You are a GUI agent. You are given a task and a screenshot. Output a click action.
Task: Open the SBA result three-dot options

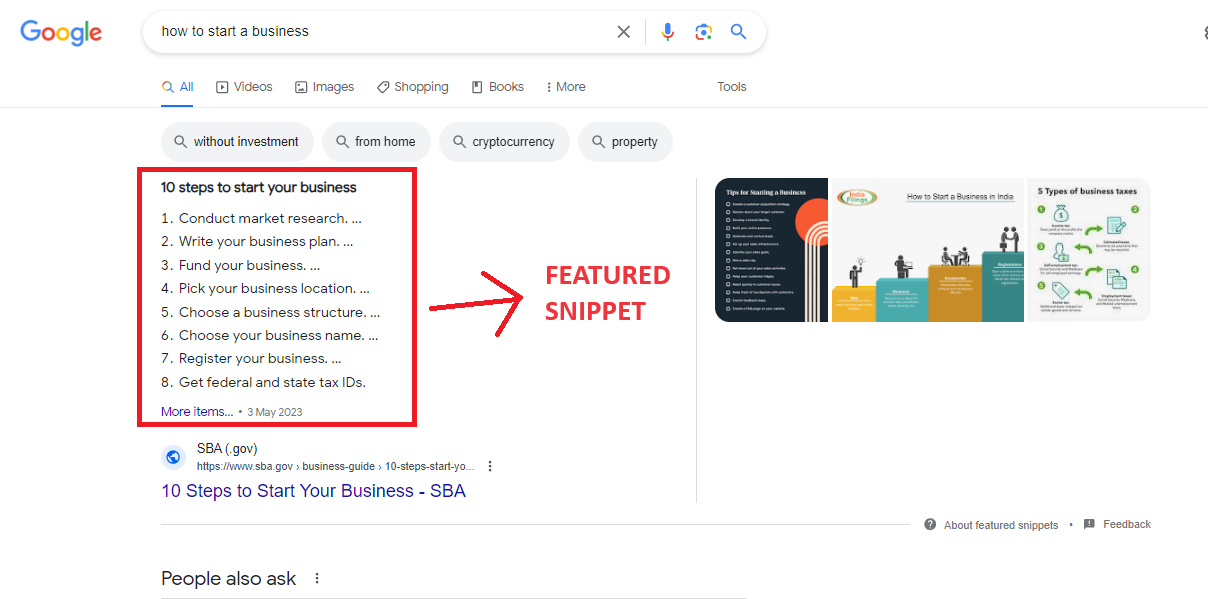pos(490,466)
